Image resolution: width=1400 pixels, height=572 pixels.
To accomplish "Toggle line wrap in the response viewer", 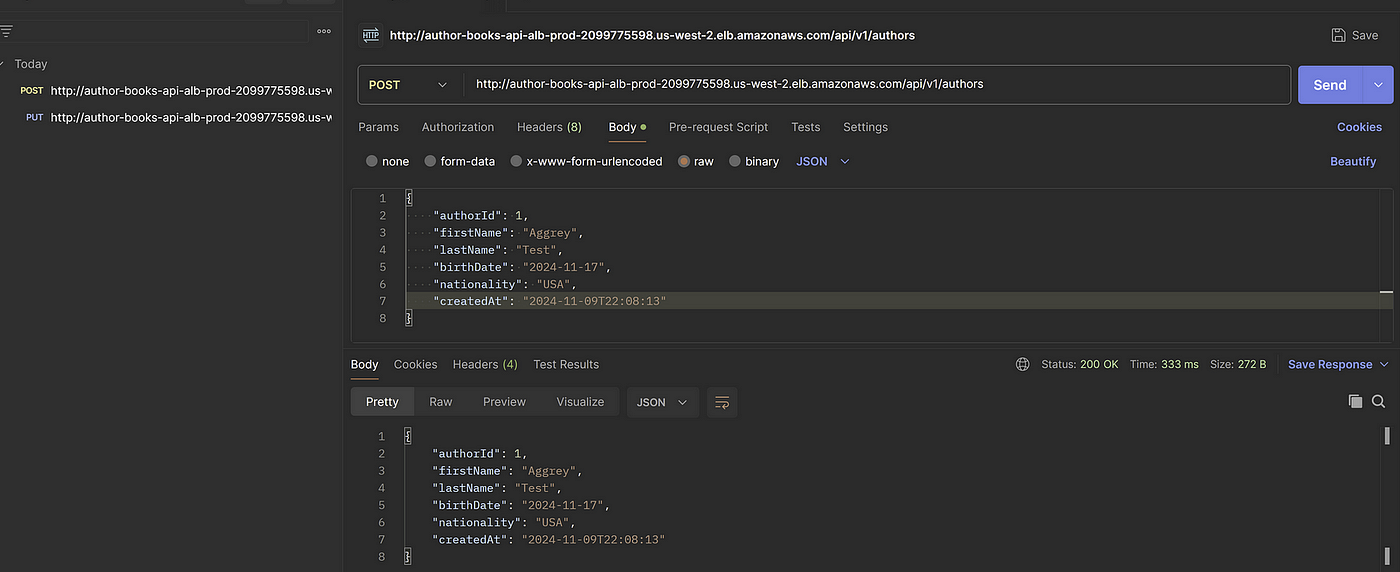I will tap(722, 402).
